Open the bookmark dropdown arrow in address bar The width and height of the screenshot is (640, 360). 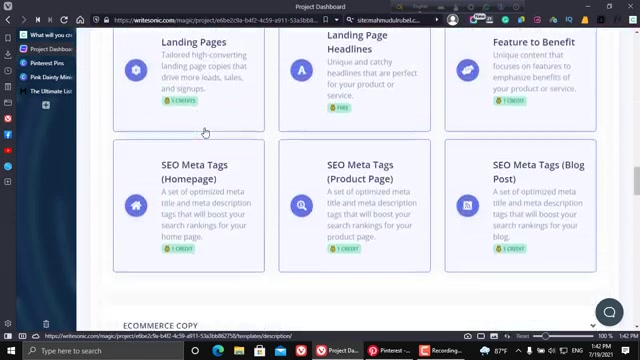336,20
